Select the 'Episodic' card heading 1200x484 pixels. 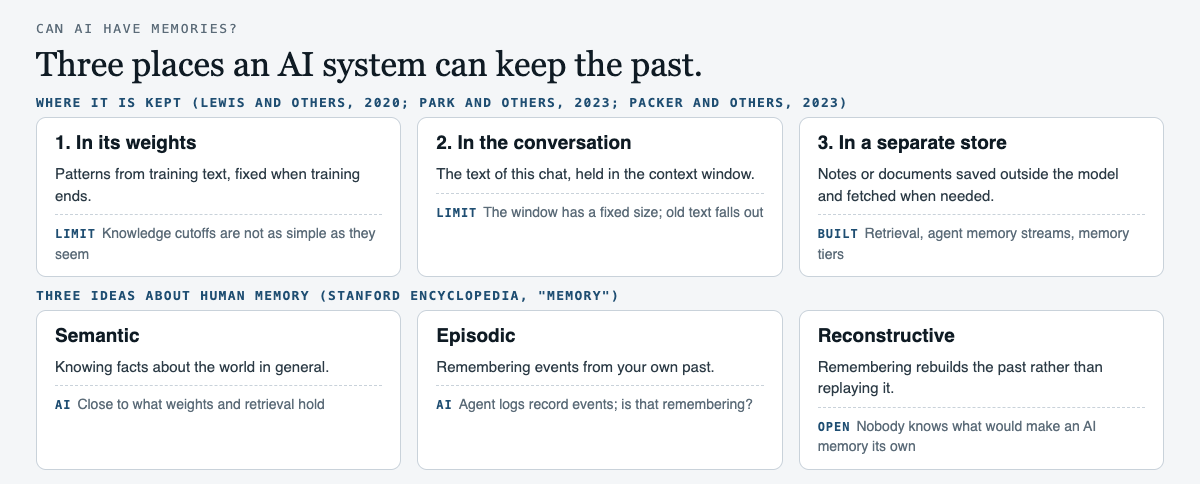[x=476, y=336]
